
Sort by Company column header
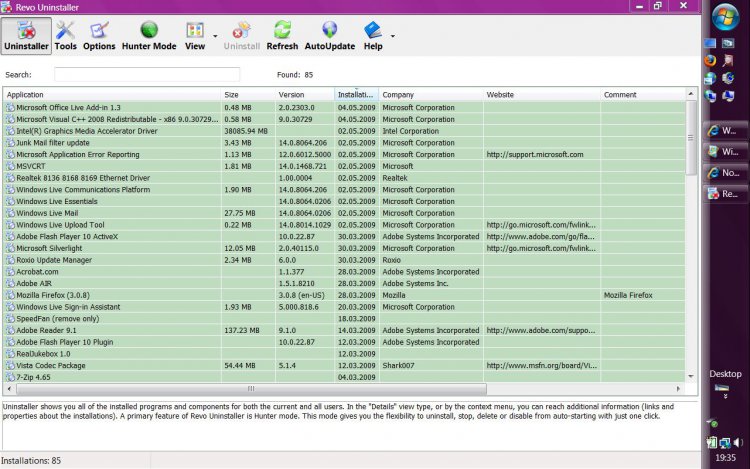[x=430, y=95]
